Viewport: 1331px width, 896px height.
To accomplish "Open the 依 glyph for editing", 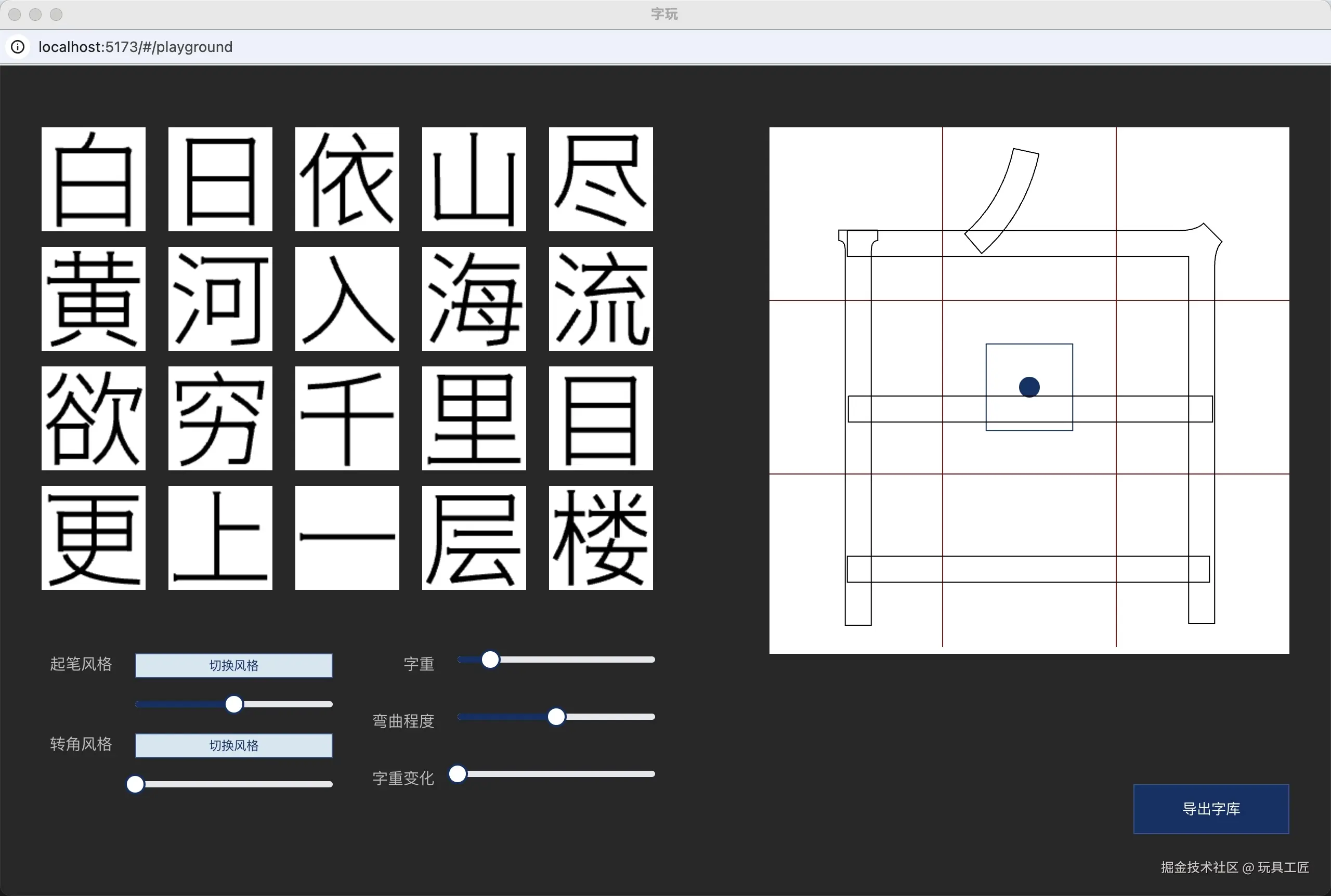I will [x=346, y=179].
